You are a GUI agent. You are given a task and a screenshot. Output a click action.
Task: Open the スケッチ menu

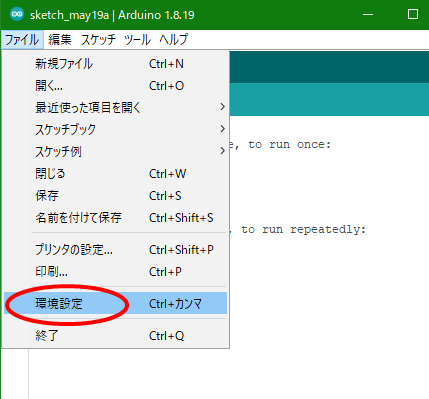98,40
